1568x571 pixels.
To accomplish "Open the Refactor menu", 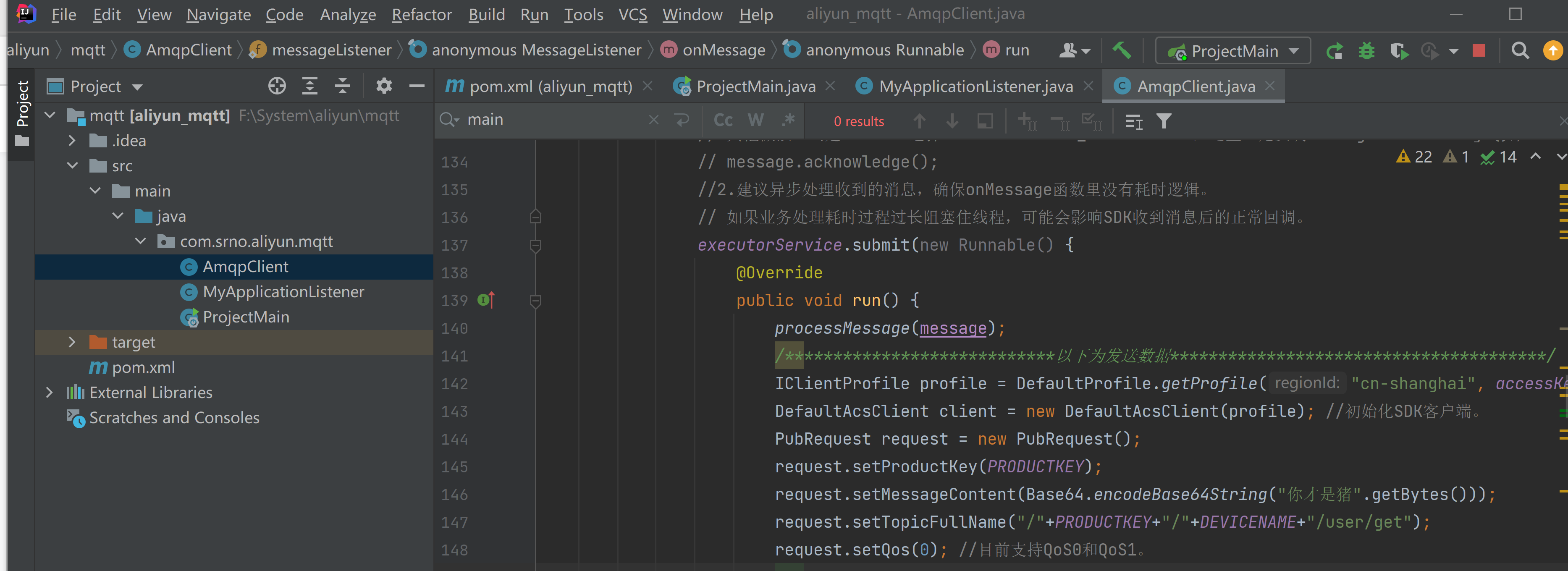I will tap(421, 15).
